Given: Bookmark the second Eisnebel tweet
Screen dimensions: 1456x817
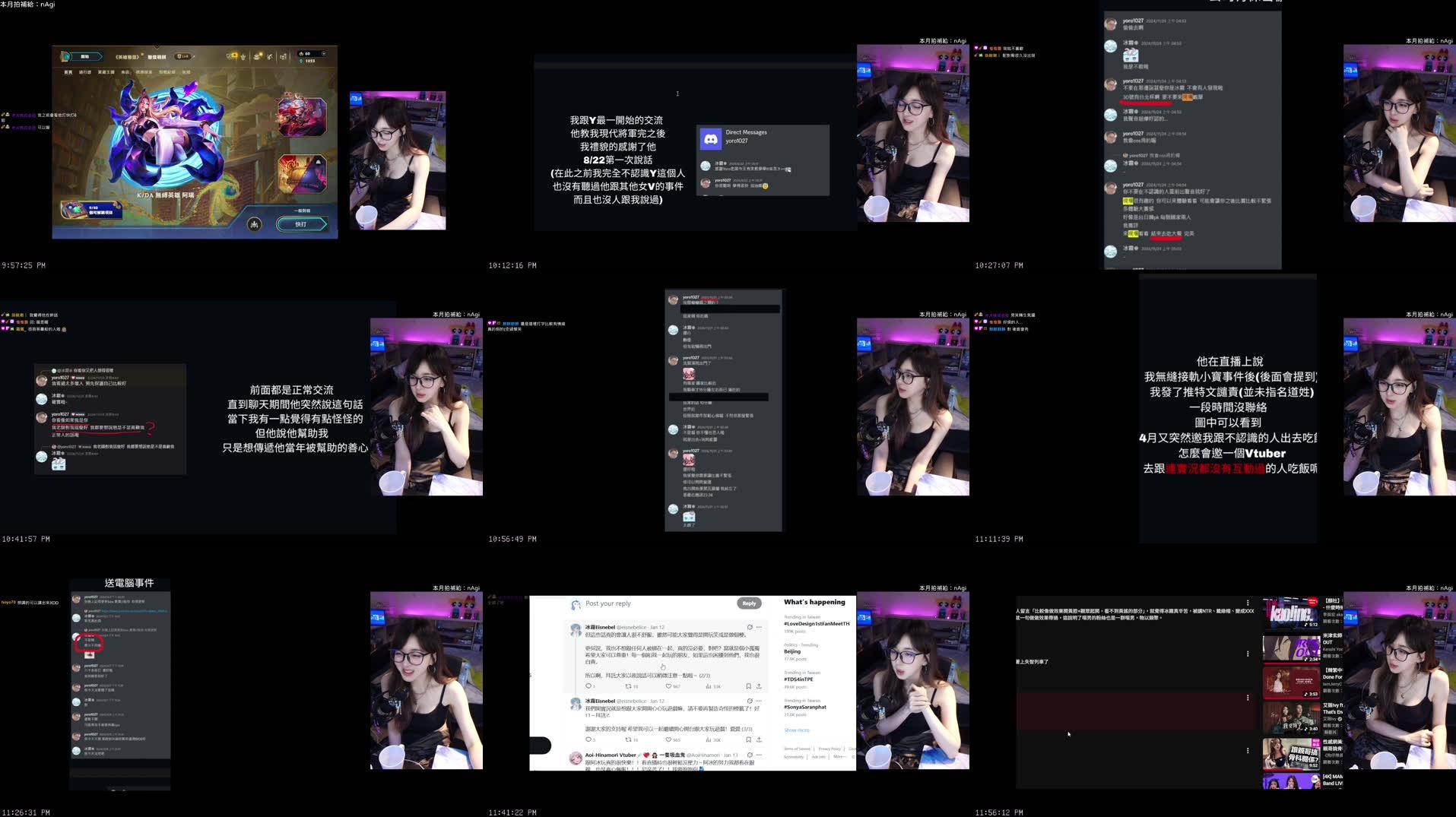Looking at the screenshot, I should (749, 739).
